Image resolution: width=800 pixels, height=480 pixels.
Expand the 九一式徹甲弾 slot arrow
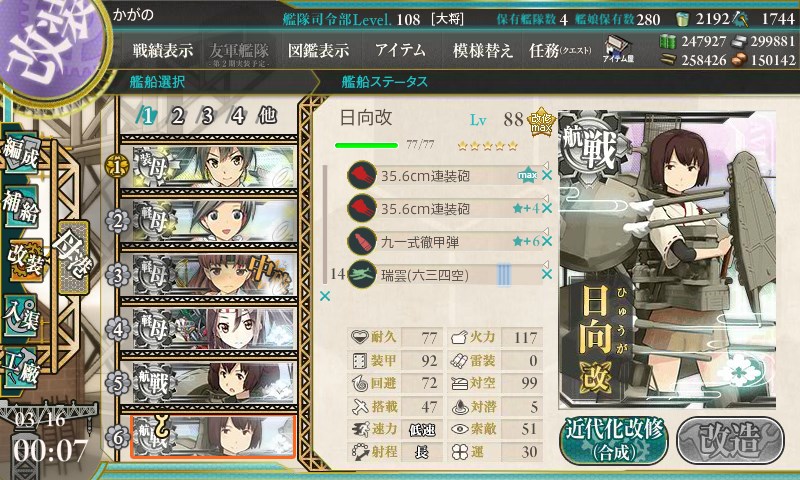point(545,231)
